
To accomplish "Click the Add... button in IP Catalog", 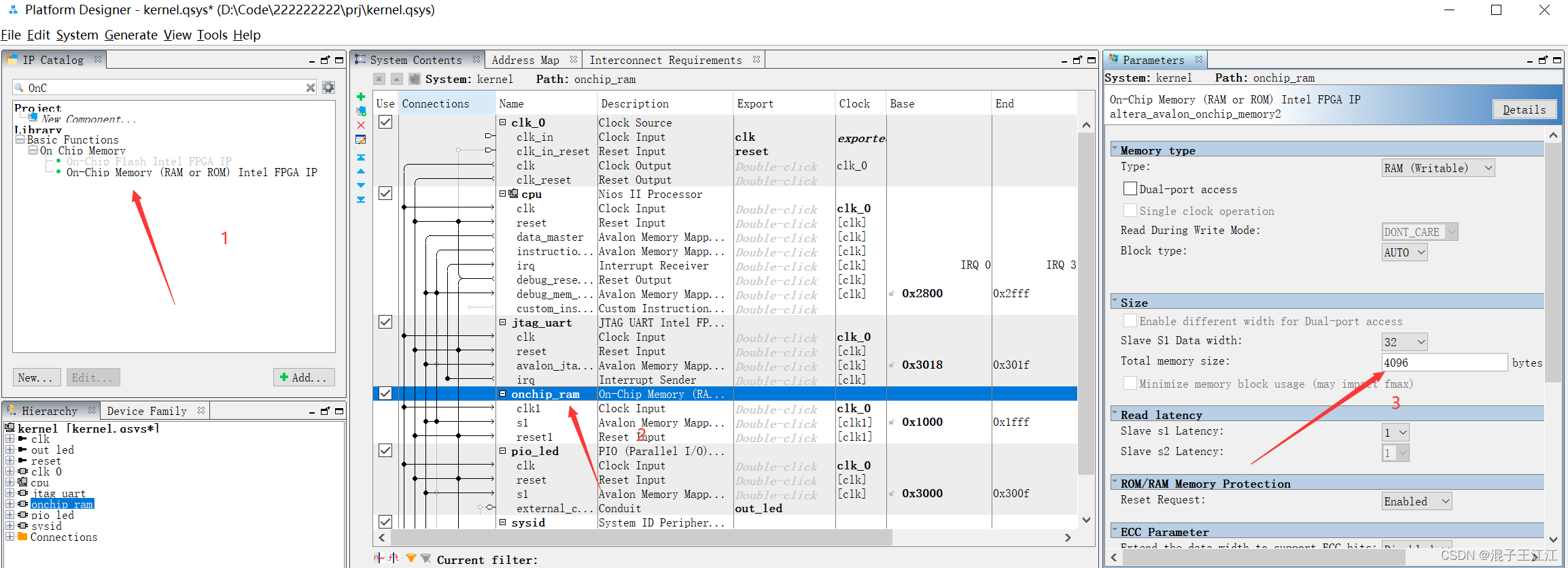I will 304,378.
